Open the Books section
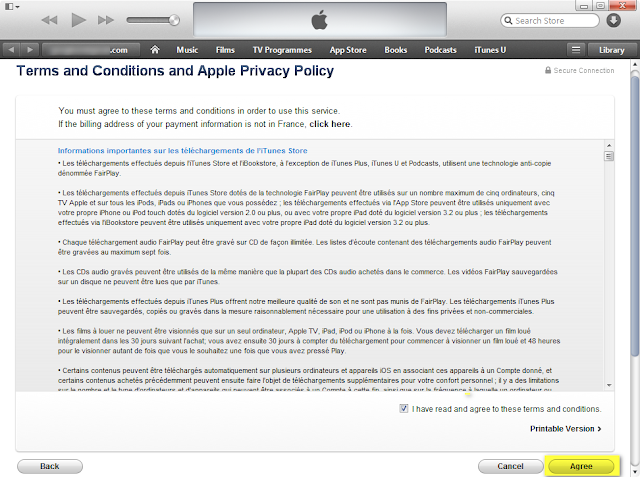Viewport: 640px width, 477px height. pyautogui.click(x=396, y=50)
